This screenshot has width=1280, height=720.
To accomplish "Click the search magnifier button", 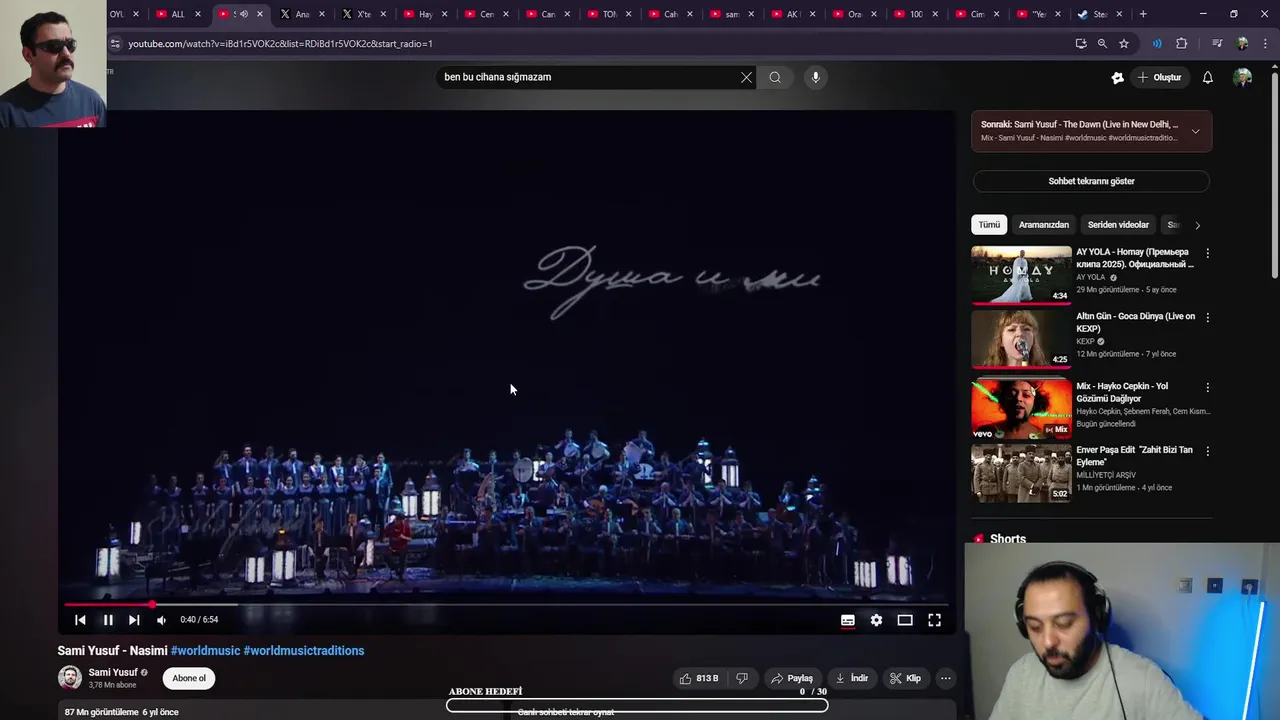I will tap(775, 77).
